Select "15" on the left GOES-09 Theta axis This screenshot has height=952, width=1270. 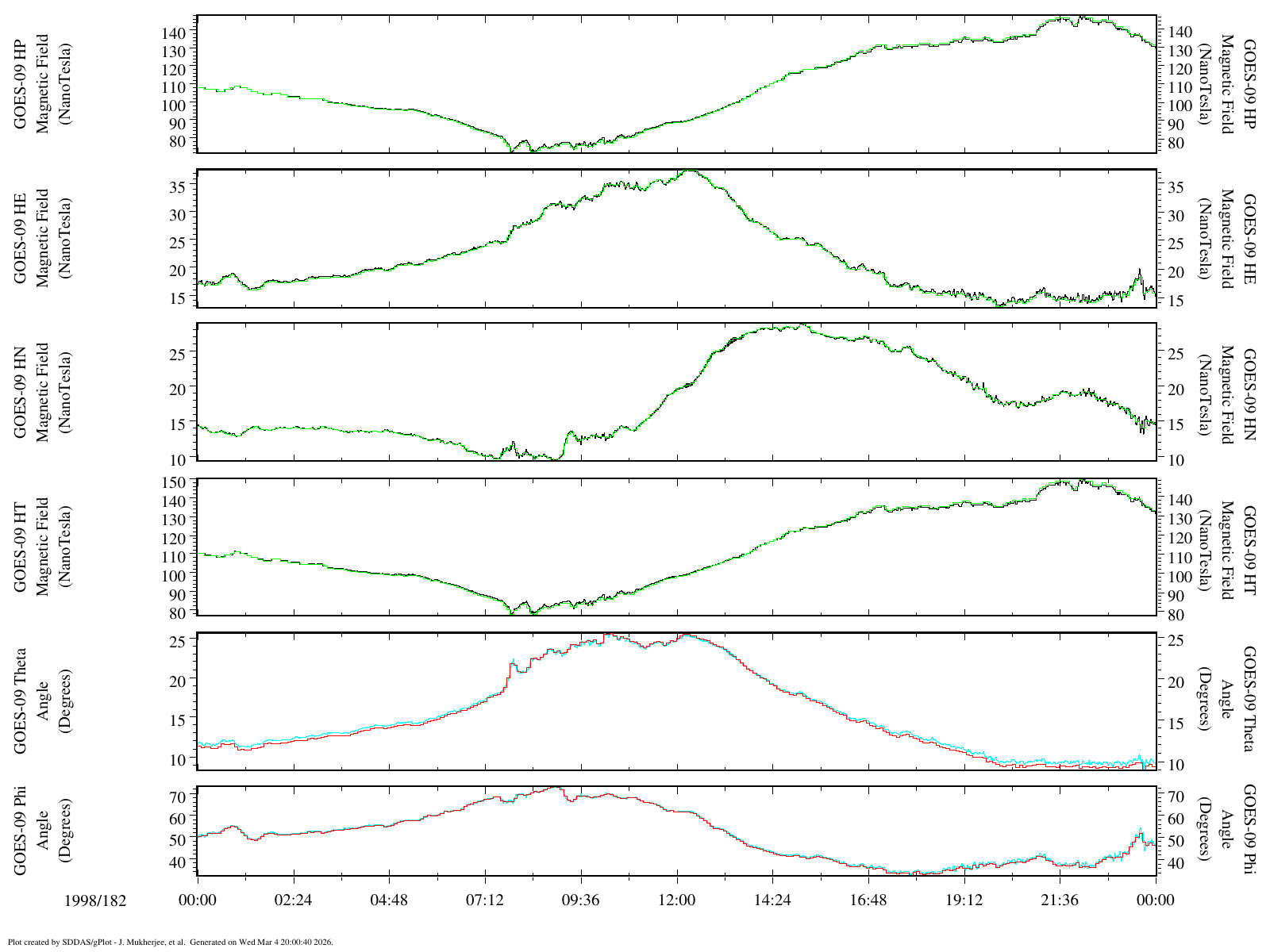[177, 720]
